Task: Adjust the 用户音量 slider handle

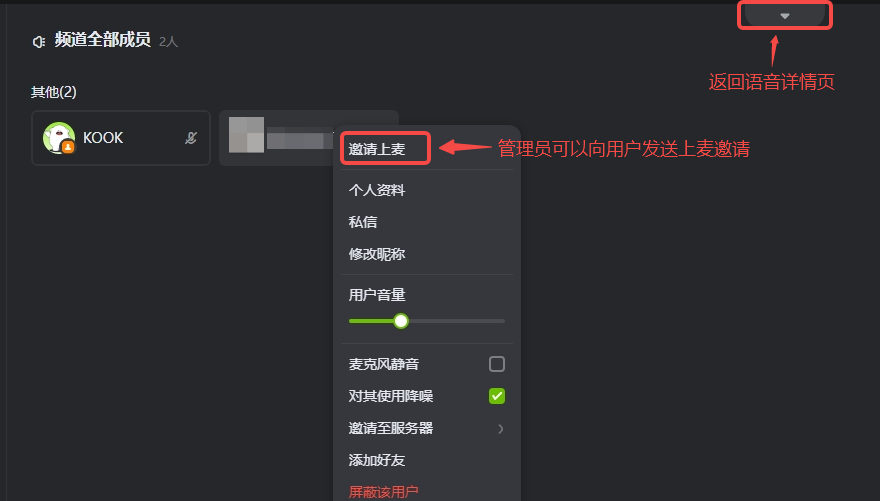Action: [401, 321]
